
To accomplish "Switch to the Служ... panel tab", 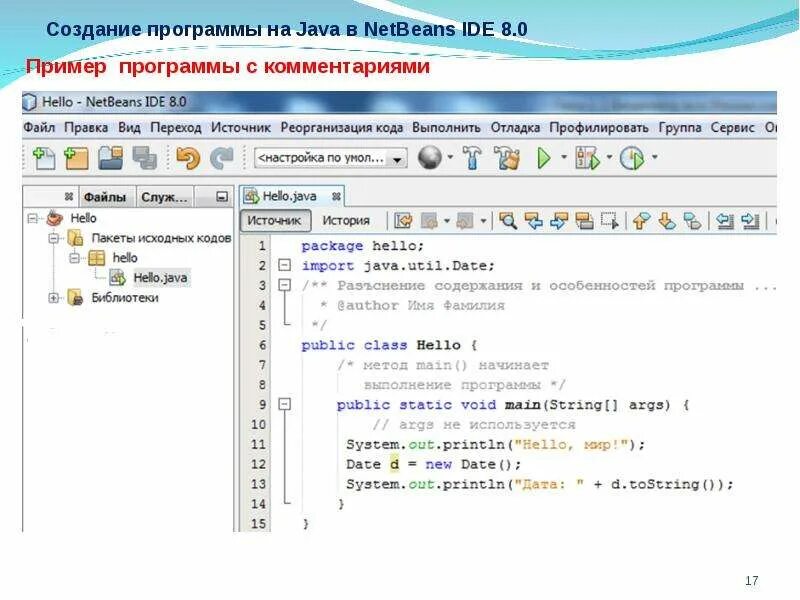I will pos(164,197).
